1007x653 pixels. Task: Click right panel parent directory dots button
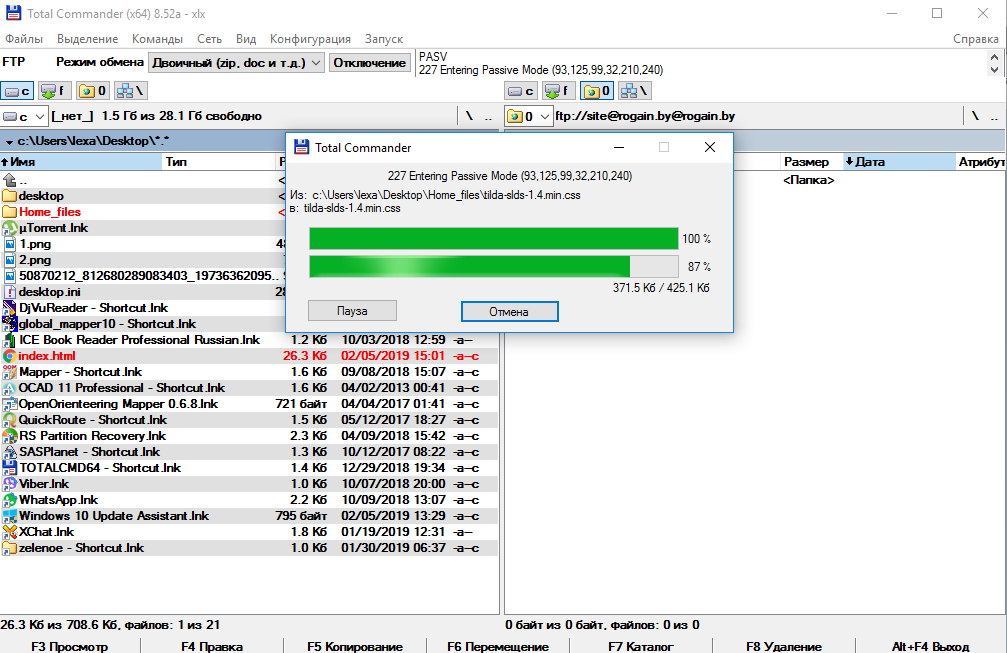click(994, 116)
